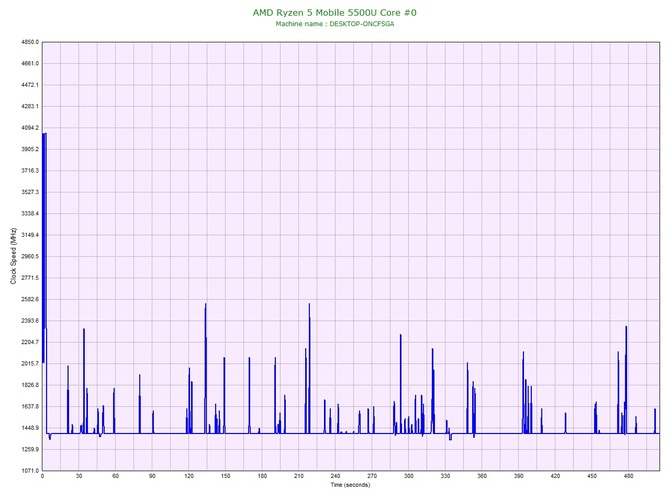Click the 1448.9 y-axis value

[29, 428]
